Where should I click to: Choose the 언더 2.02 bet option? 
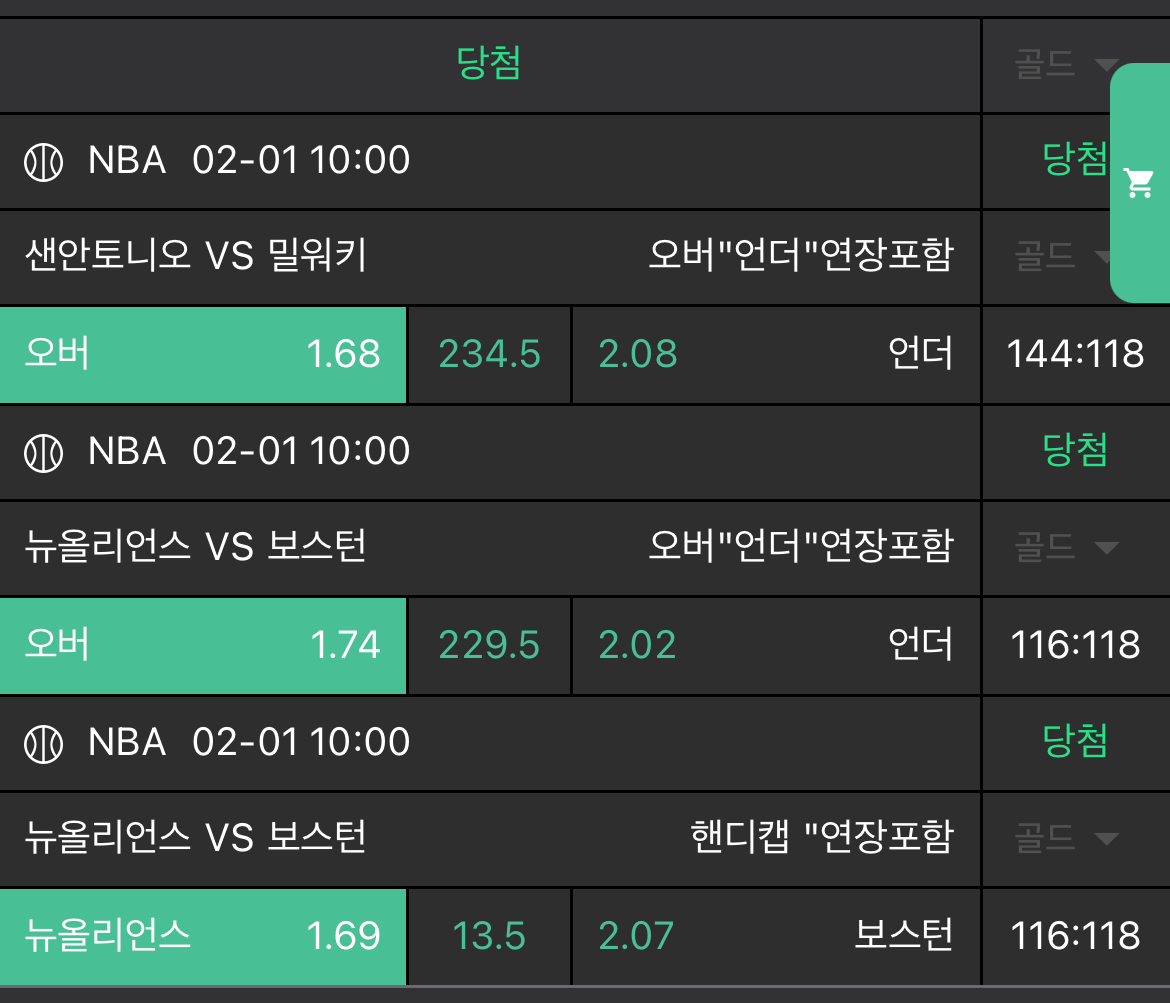775,645
